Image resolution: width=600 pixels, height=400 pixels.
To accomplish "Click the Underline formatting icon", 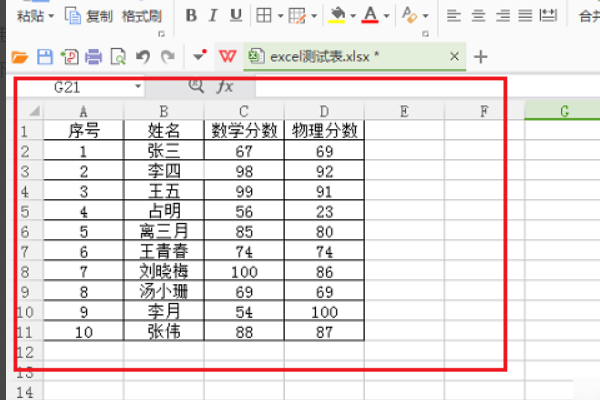I will click(x=236, y=16).
